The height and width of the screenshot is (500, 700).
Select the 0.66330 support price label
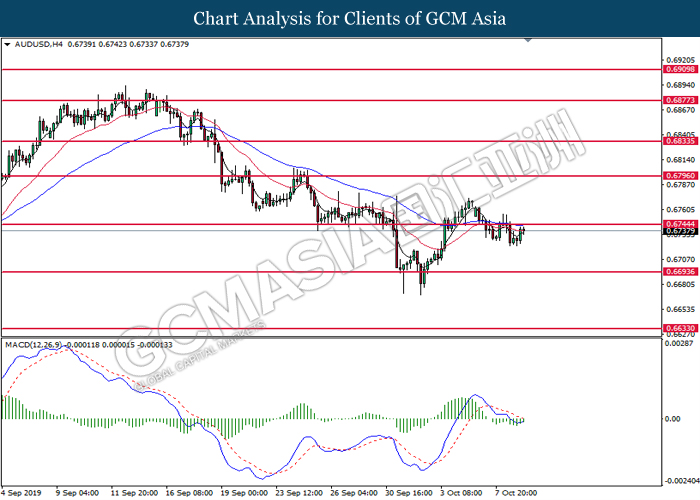pos(680,328)
